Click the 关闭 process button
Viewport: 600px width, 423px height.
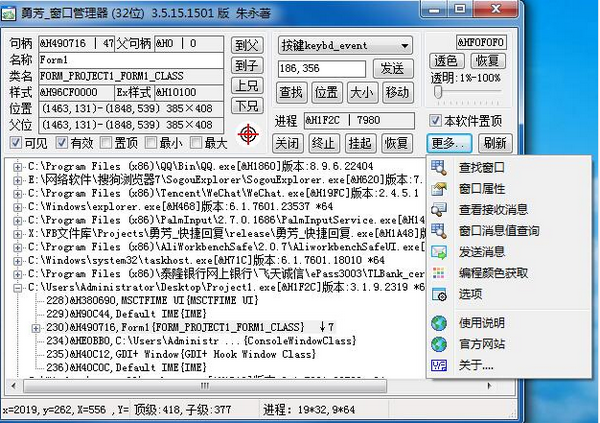tap(287, 144)
